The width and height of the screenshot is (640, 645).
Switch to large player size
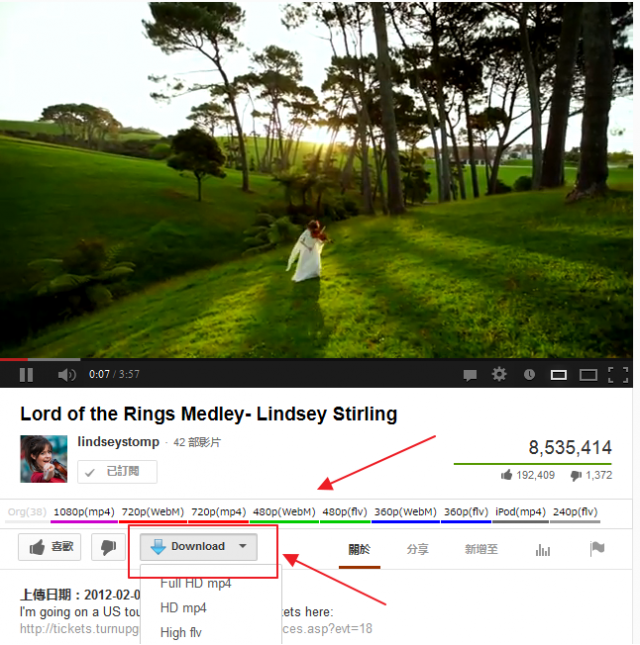588,375
